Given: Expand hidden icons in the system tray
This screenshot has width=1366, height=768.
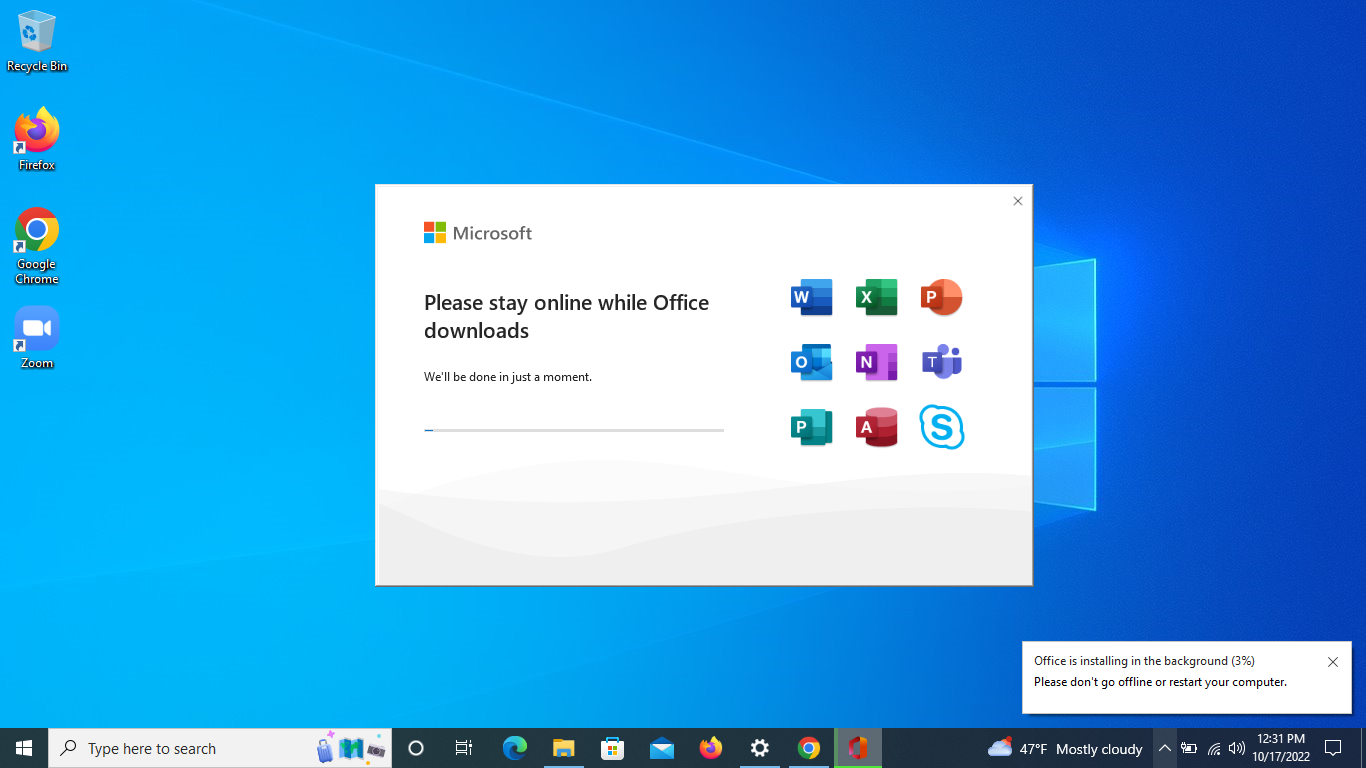Looking at the screenshot, I should pyautogui.click(x=1164, y=748).
